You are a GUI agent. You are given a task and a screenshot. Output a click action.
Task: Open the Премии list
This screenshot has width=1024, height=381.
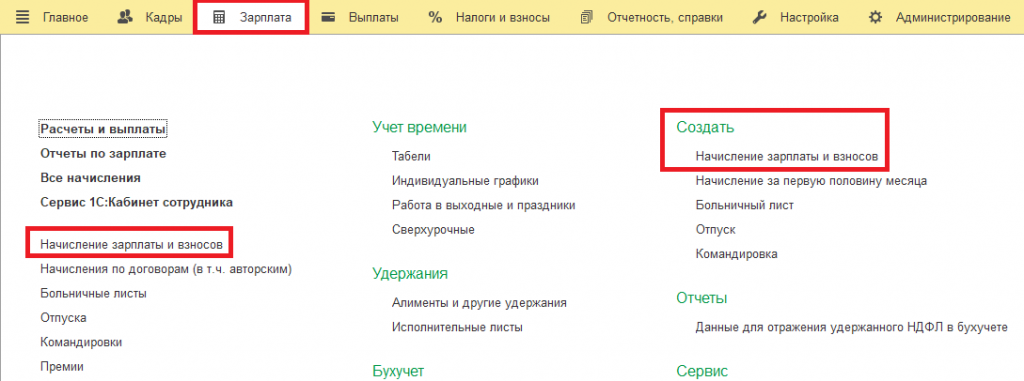click(x=62, y=367)
